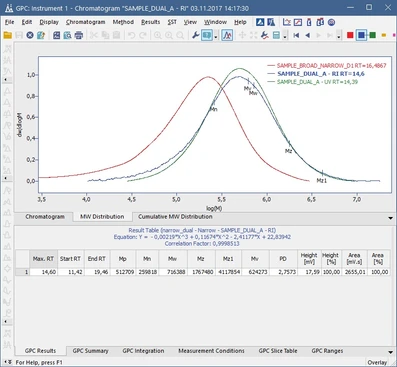The image size is (397, 367).
Task: Select the Mz1 value 4117854 cell
Action: coord(228,272)
